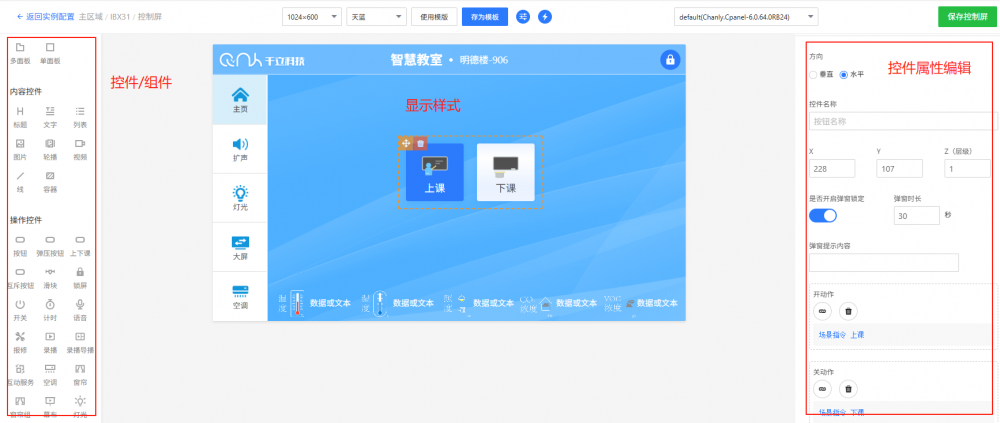Click the 保存控制屏 save button
The height and width of the screenshot is (423, 1000).
point(964,17)
